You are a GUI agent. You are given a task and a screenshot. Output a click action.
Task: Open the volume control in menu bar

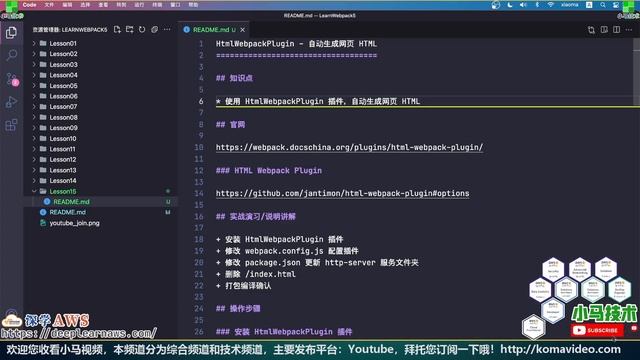523,5
